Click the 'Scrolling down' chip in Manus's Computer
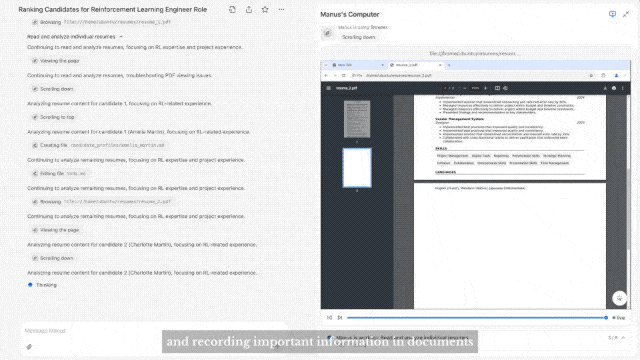 tap(358, 37)
